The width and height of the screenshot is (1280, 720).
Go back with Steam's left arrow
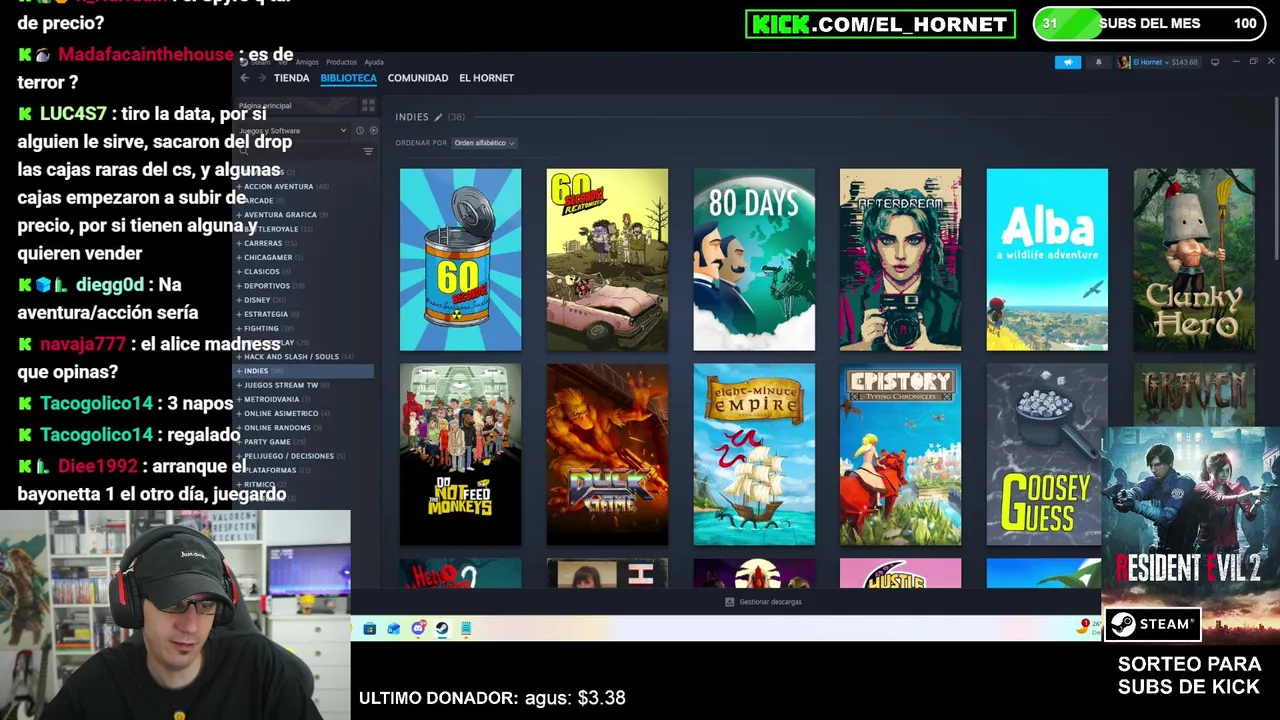pos(244,78)
